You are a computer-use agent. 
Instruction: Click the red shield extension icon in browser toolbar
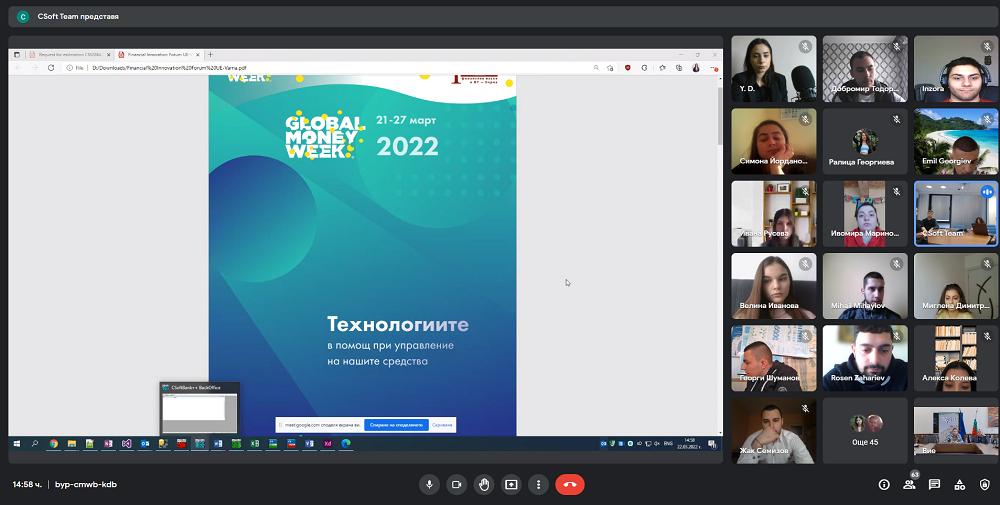pyautogui.click(x=628, y=68)
